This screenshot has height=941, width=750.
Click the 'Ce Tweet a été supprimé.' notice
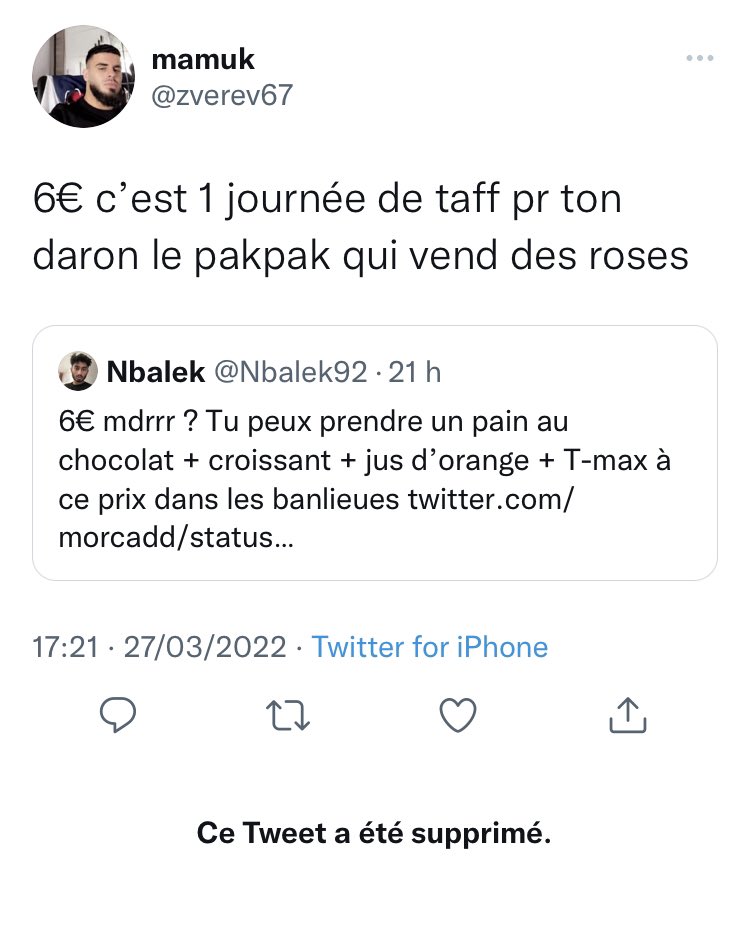point(374,833)
